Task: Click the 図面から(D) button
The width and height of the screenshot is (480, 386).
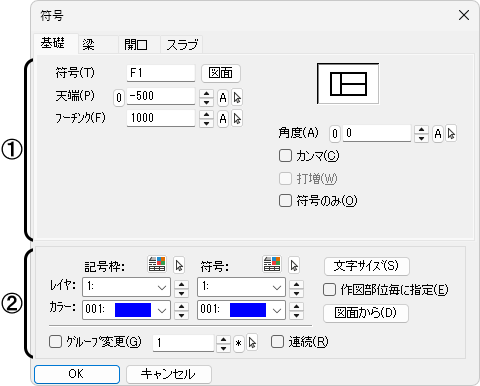Action: (x=366, y=313)
